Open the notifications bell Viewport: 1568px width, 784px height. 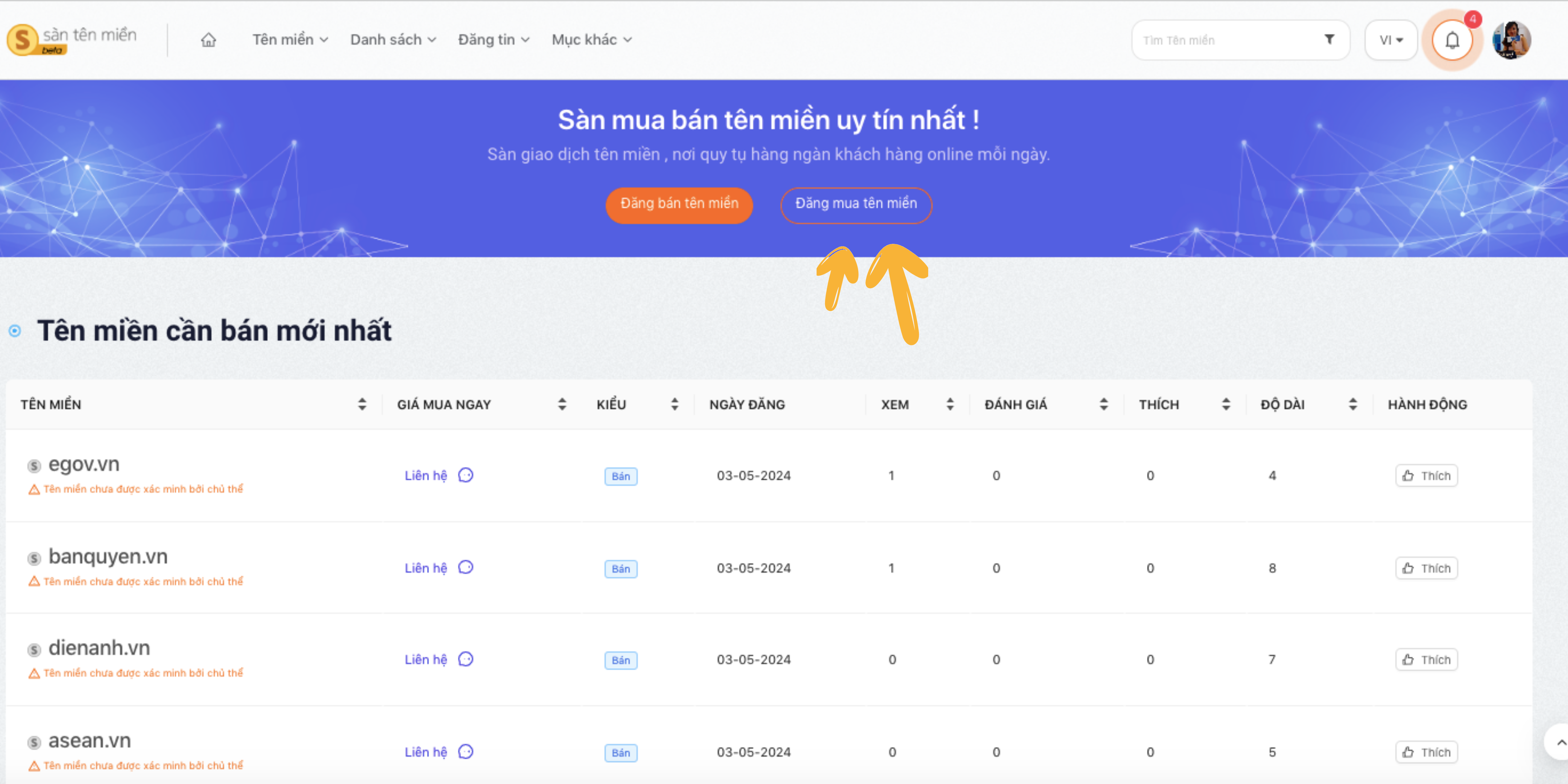[1452, 40]
